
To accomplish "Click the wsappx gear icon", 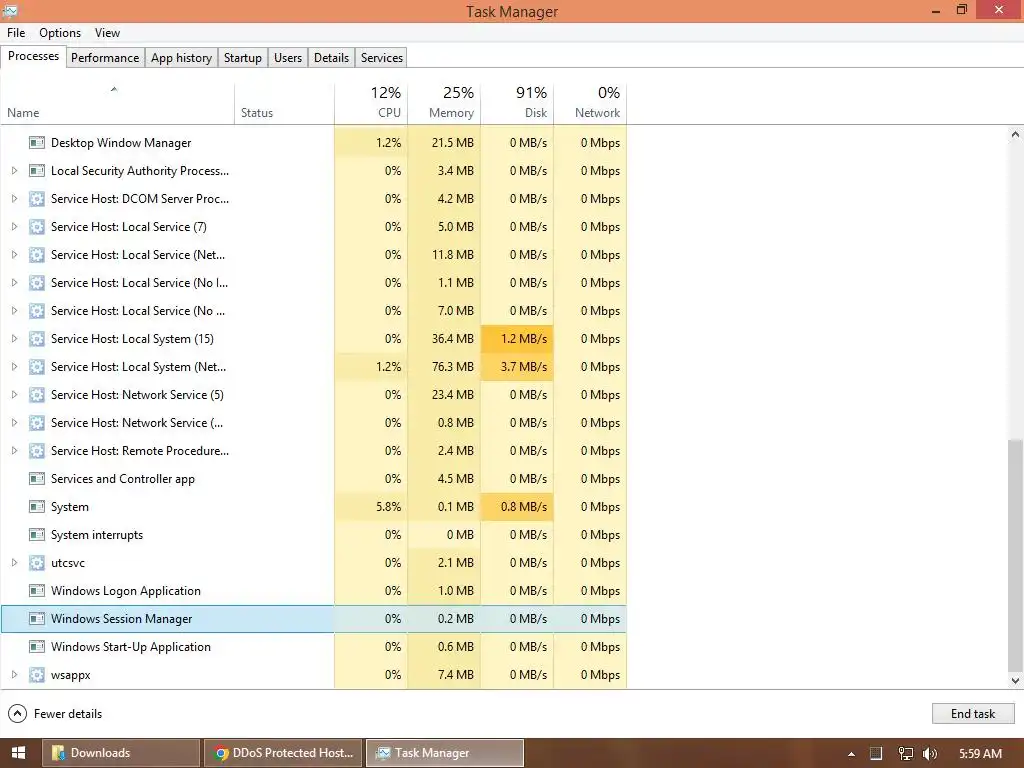I will [37, 675].
